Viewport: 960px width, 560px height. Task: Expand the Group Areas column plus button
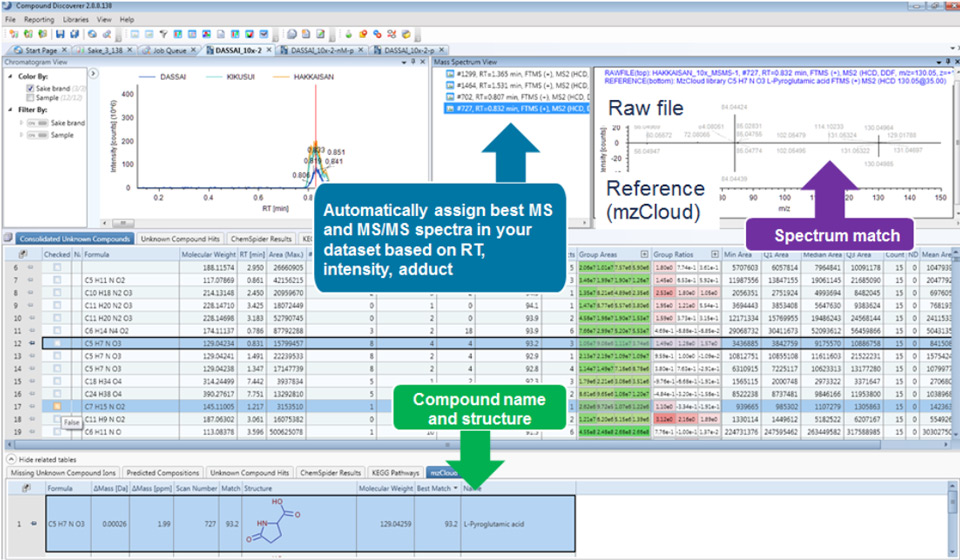(x=644, y=254)
